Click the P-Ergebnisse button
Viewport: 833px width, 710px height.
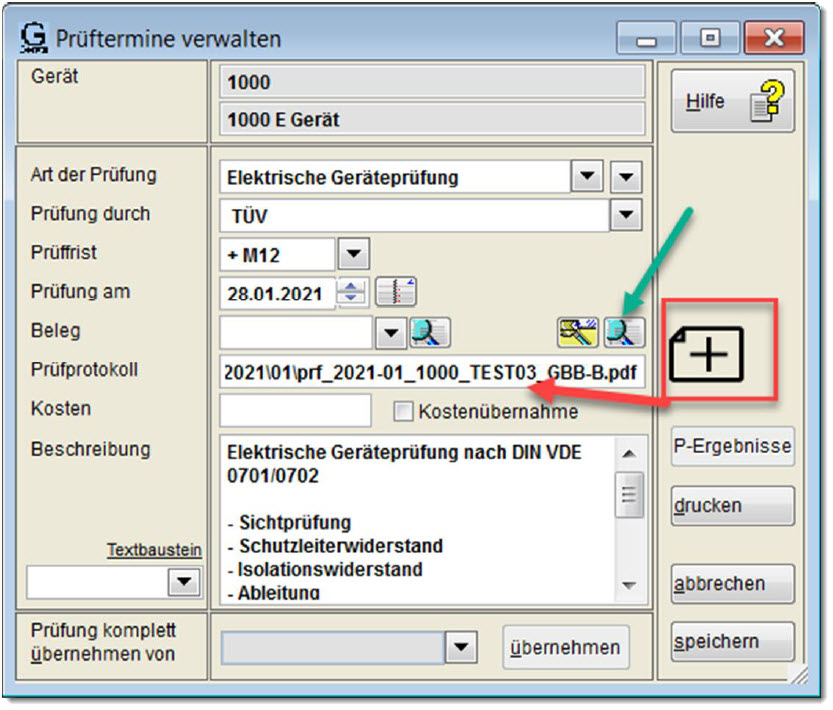pyautogui.click(x=733, y=447)
